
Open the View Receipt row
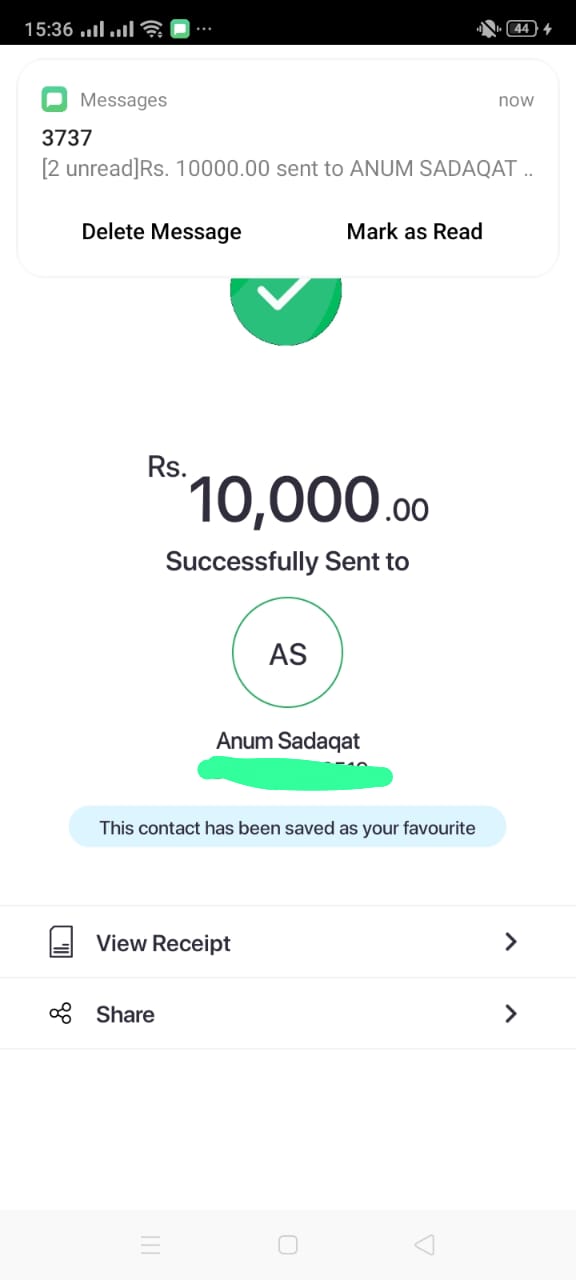(x=288, y=942)
